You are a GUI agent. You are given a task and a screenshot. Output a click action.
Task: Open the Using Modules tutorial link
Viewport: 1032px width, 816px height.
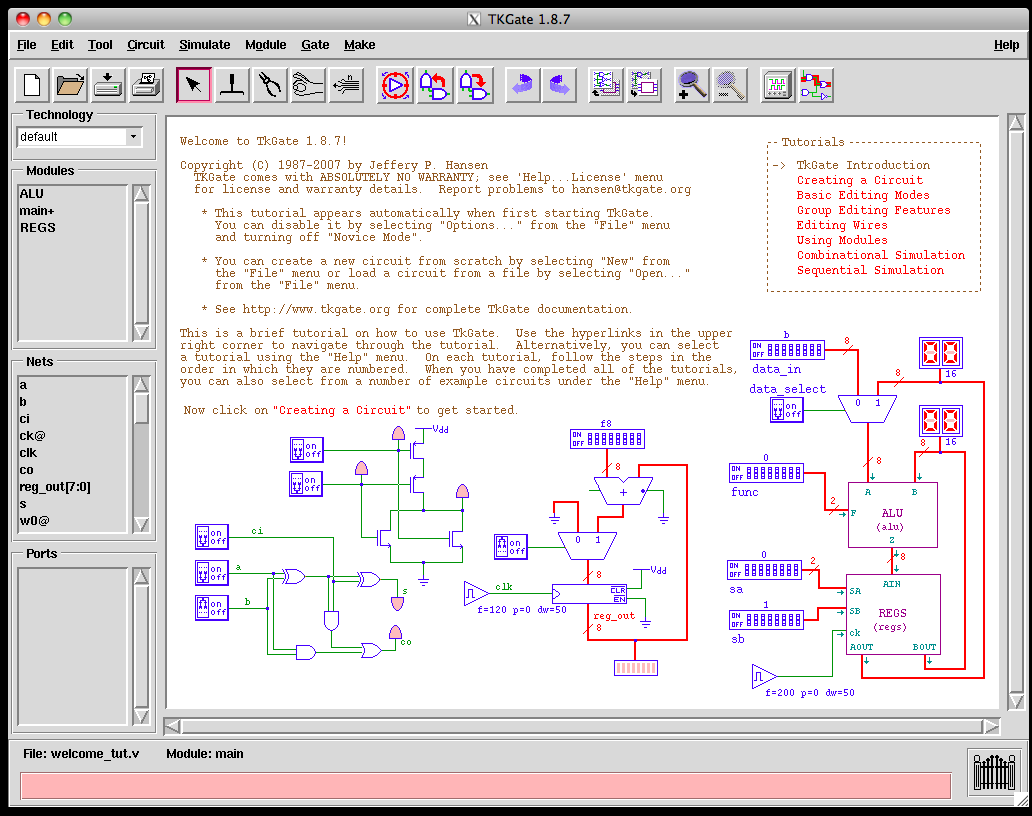pos(842,241)
